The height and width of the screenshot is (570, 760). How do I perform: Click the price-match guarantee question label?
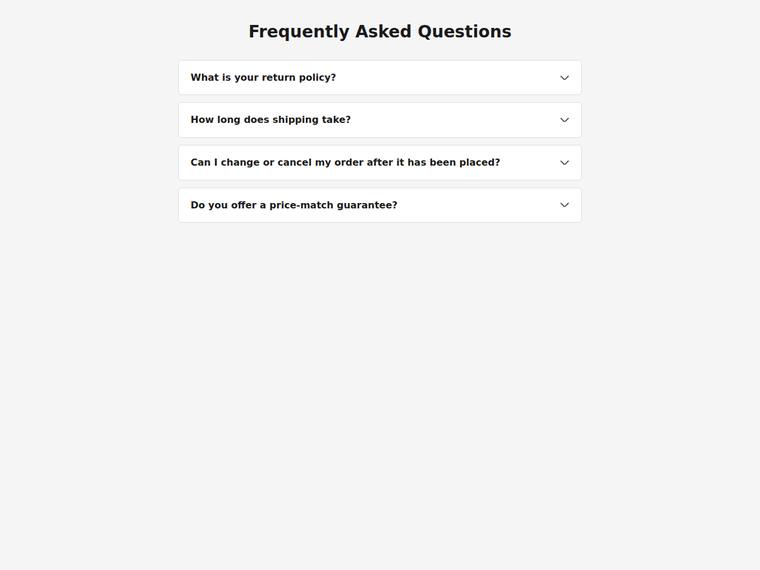point(294,205)
